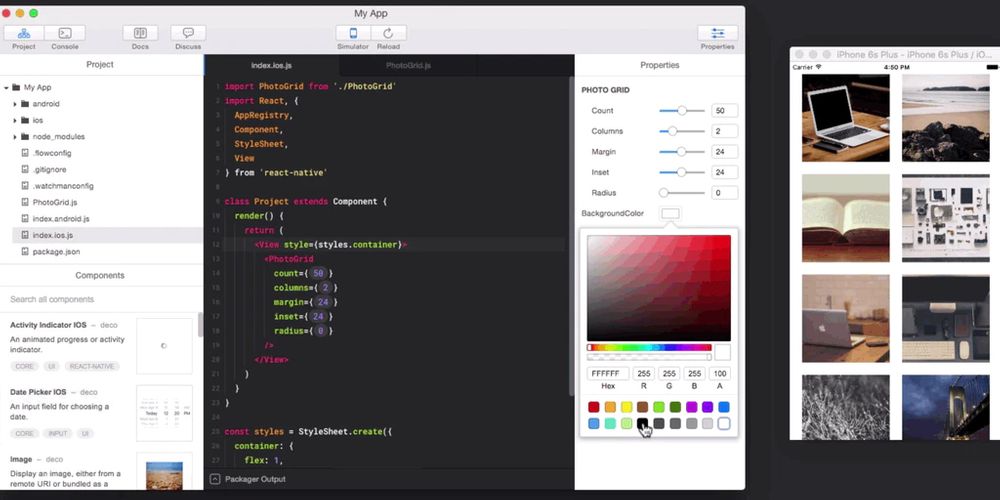Expand the node_modules folder
The width and height of the screenshot is (1000, 500).
coord(15,137)
